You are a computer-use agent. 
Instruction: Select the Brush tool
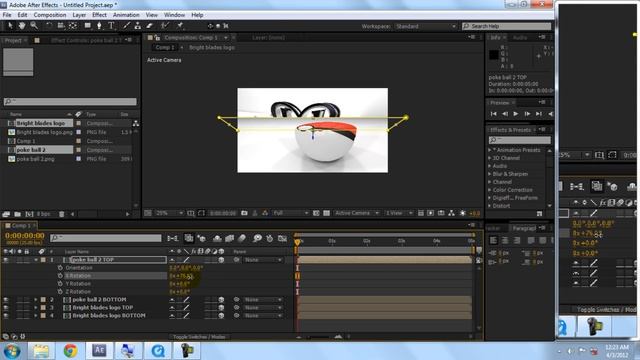coord(126,26)
